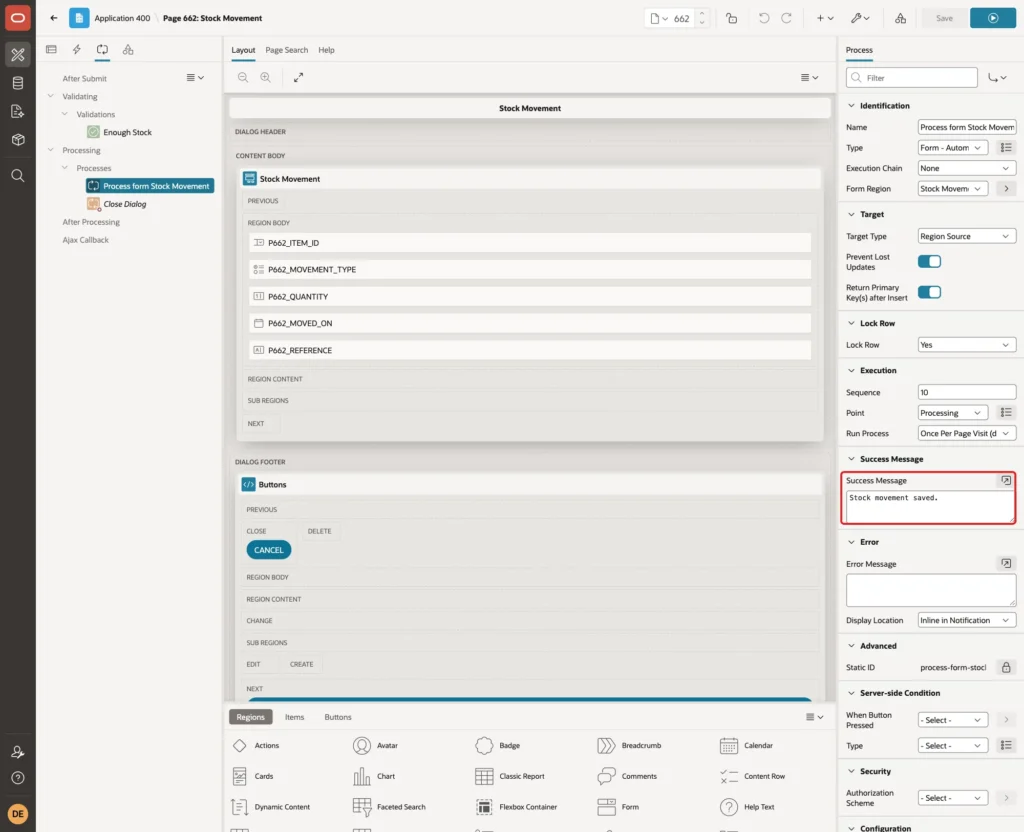Select the Enough Stock validation
Screen dimensions: 1024x832
tap(127, 133)
